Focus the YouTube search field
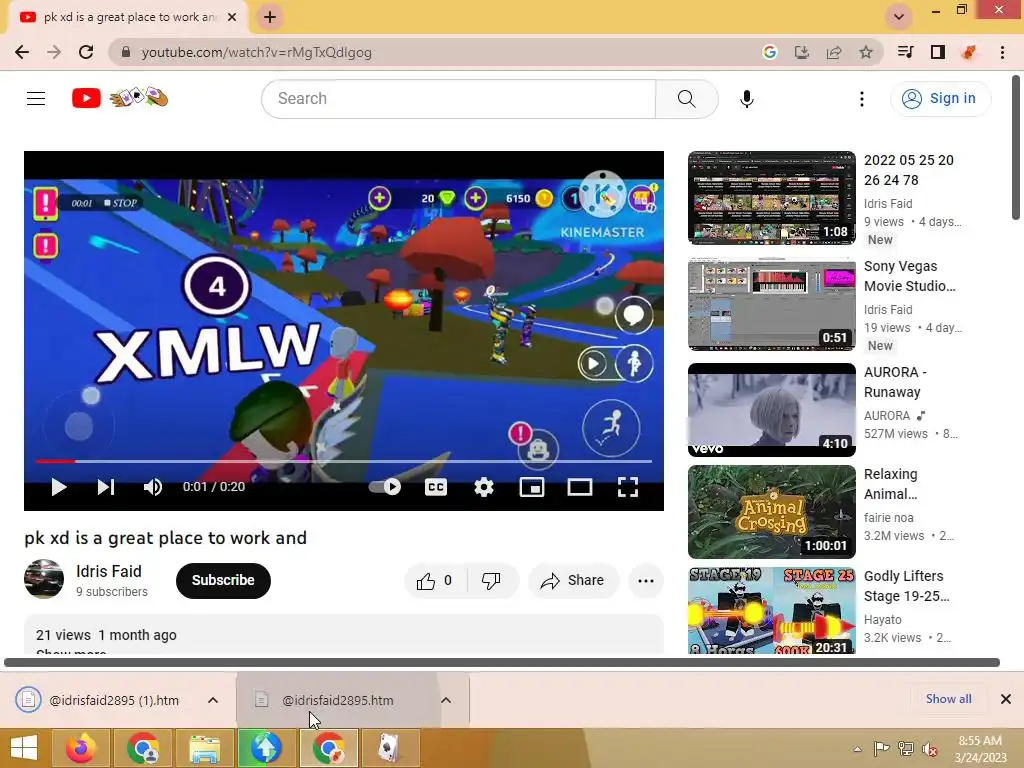The height and width of the screenshot is (768, 1024). (458, 99)
